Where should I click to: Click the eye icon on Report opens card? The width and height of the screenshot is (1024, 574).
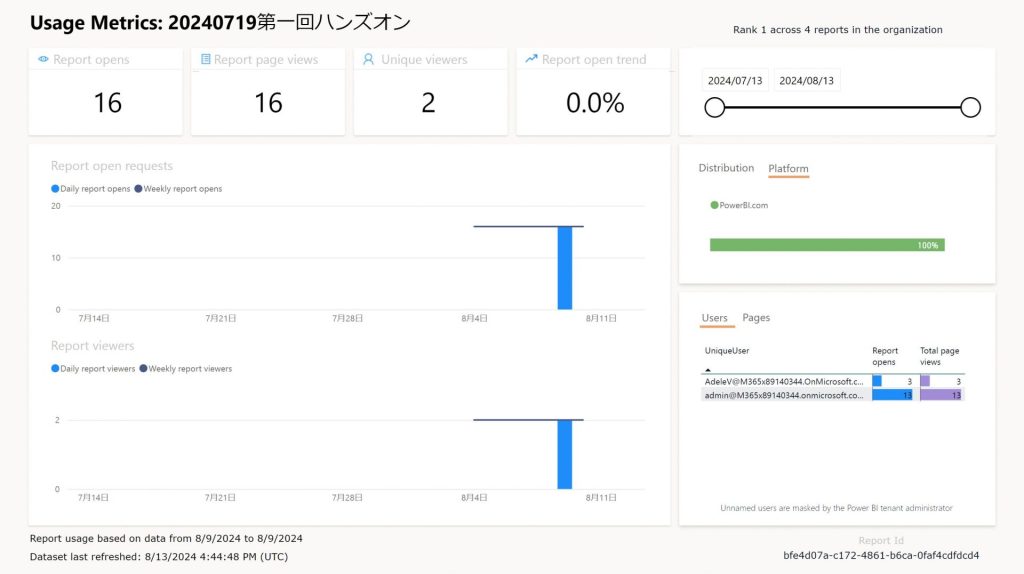[43, 60]
